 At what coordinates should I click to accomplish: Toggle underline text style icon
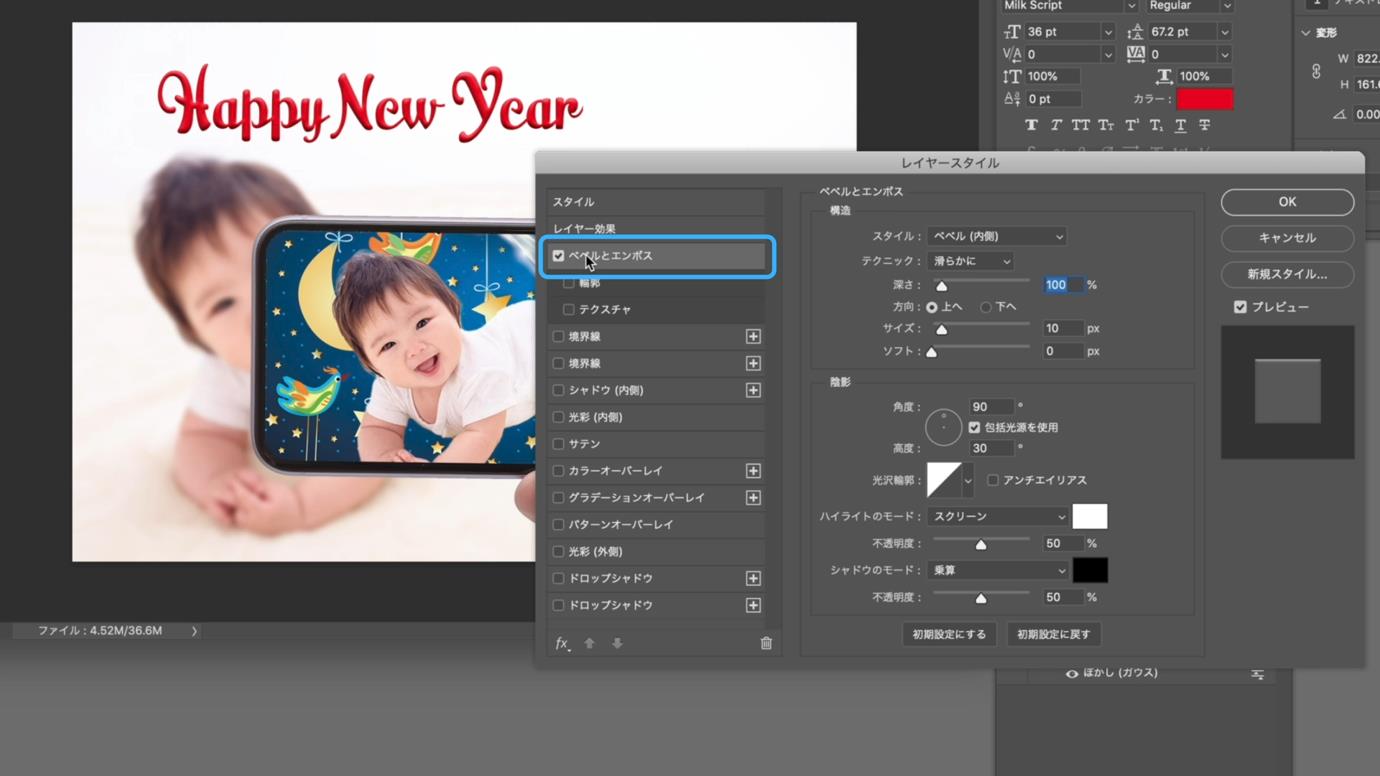(x=1180, y=125)
